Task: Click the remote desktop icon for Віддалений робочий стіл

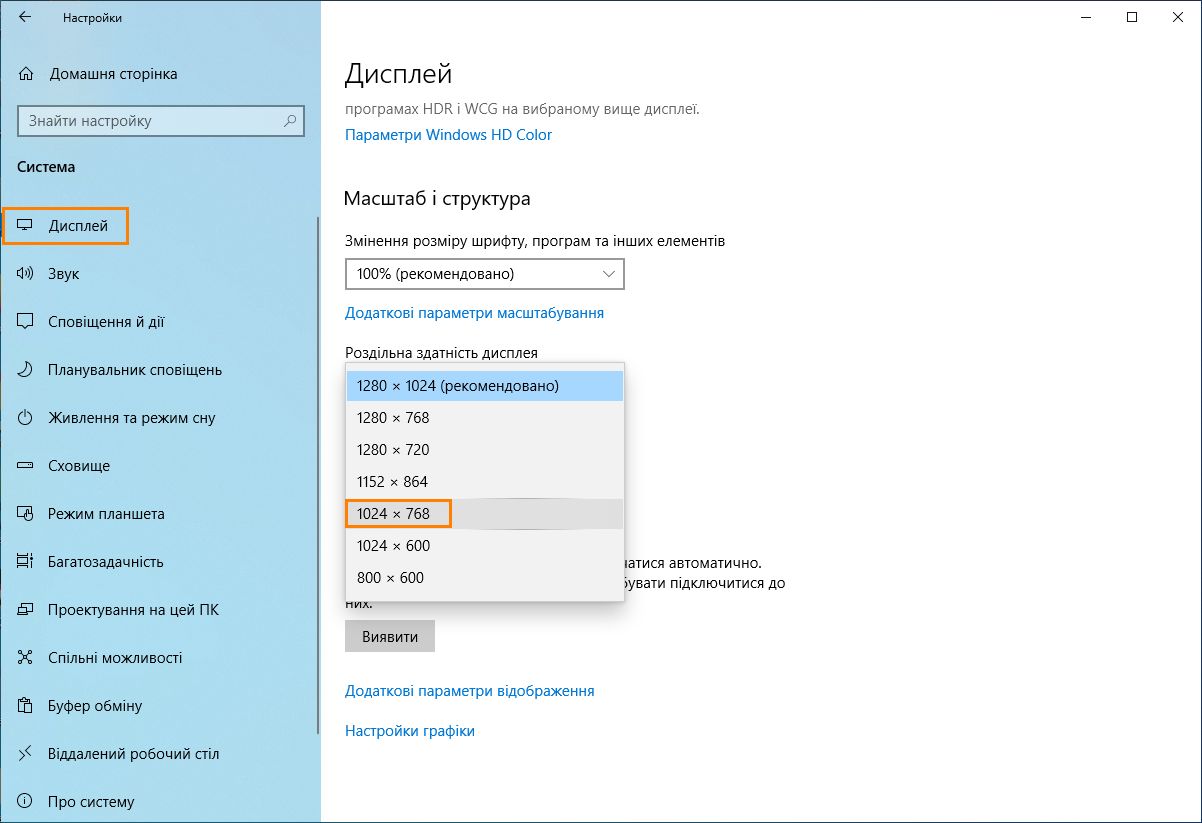Action: (x=26, y=754)
